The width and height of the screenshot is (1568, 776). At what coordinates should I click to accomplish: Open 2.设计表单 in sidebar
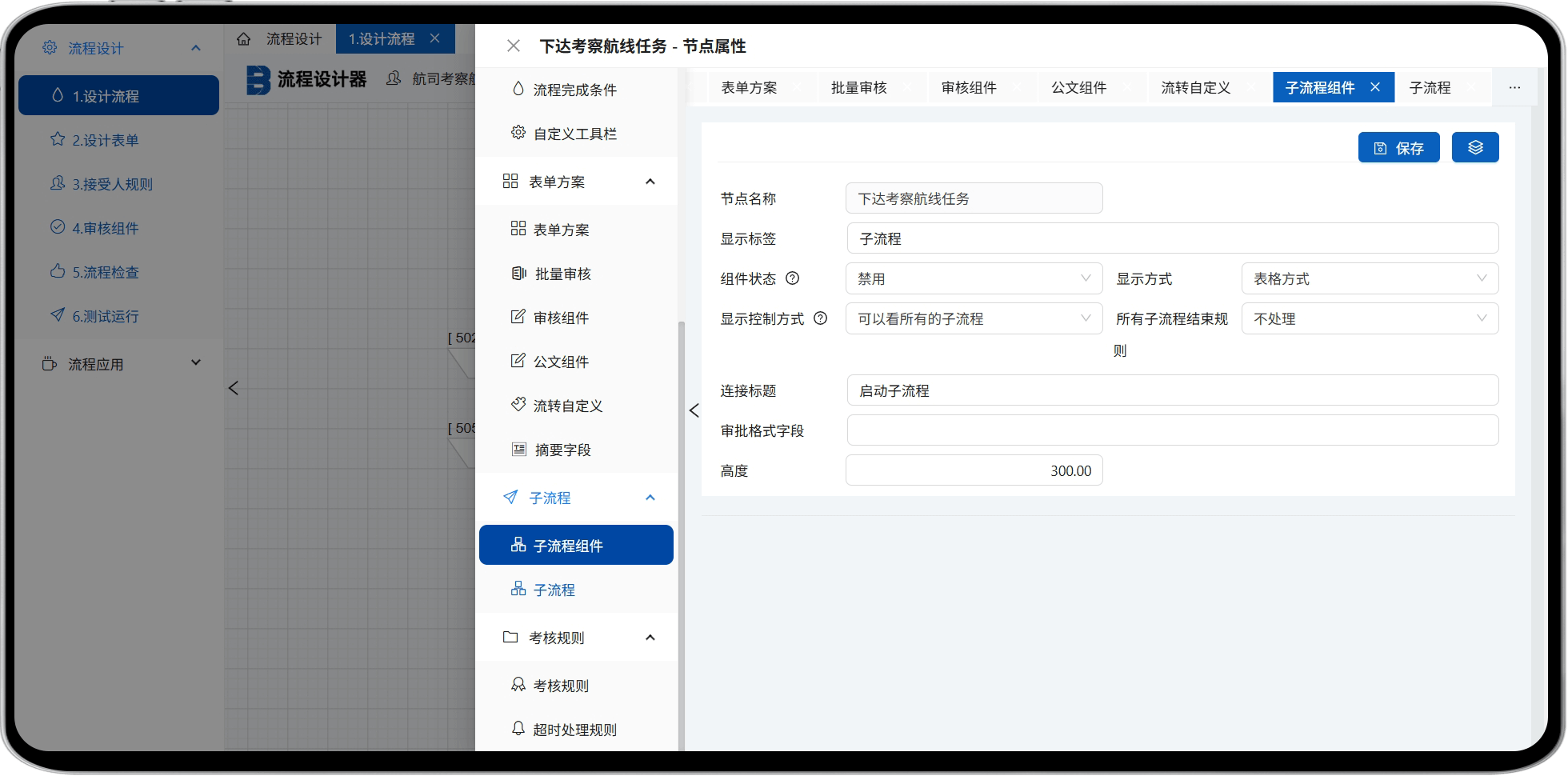tap(118, 140)
